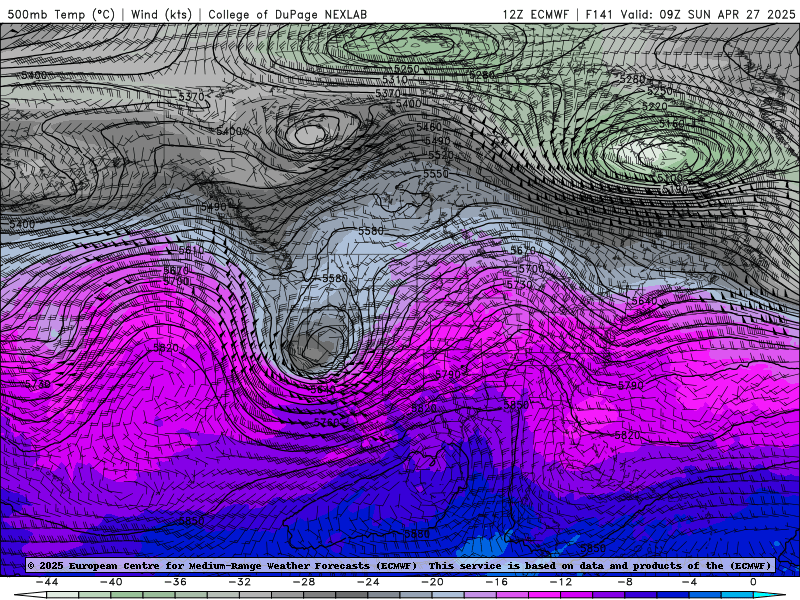Click the -36 colorbar scale label
The image size is (800, 600).
coord(175,582)
